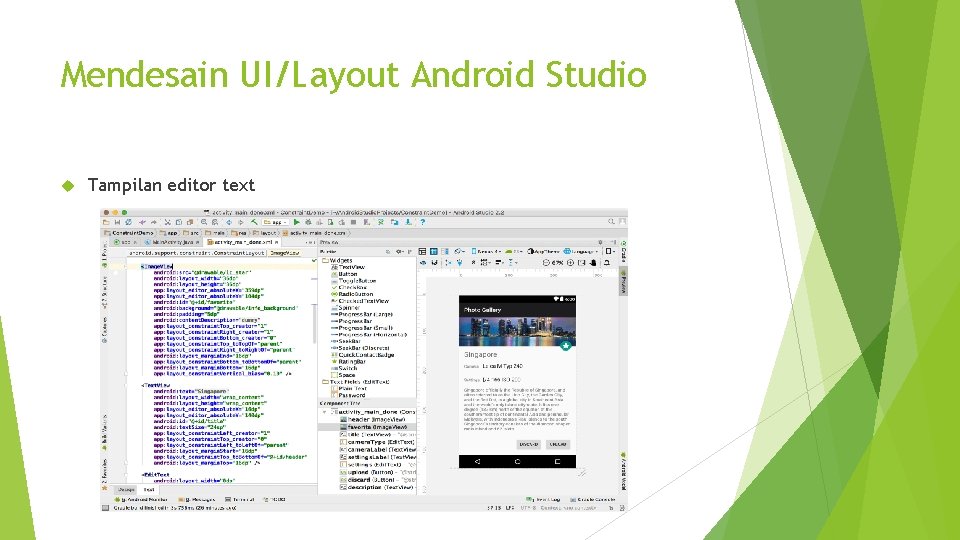Select Spinner in the Palette
Viewport: 960px width, 540px height.
(x=345, y=308)
